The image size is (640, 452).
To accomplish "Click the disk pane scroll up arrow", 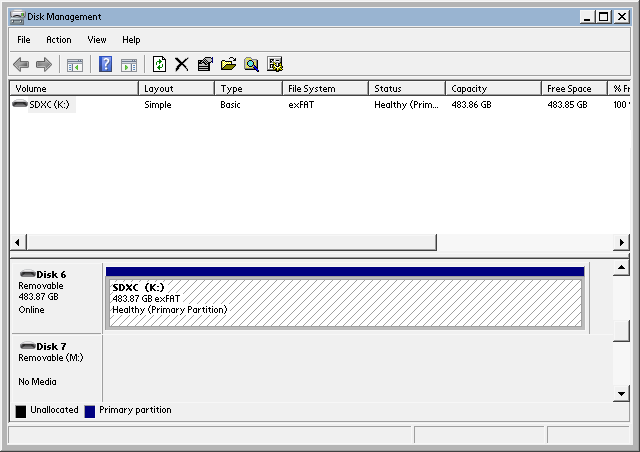I will click(x=621, y=268).
